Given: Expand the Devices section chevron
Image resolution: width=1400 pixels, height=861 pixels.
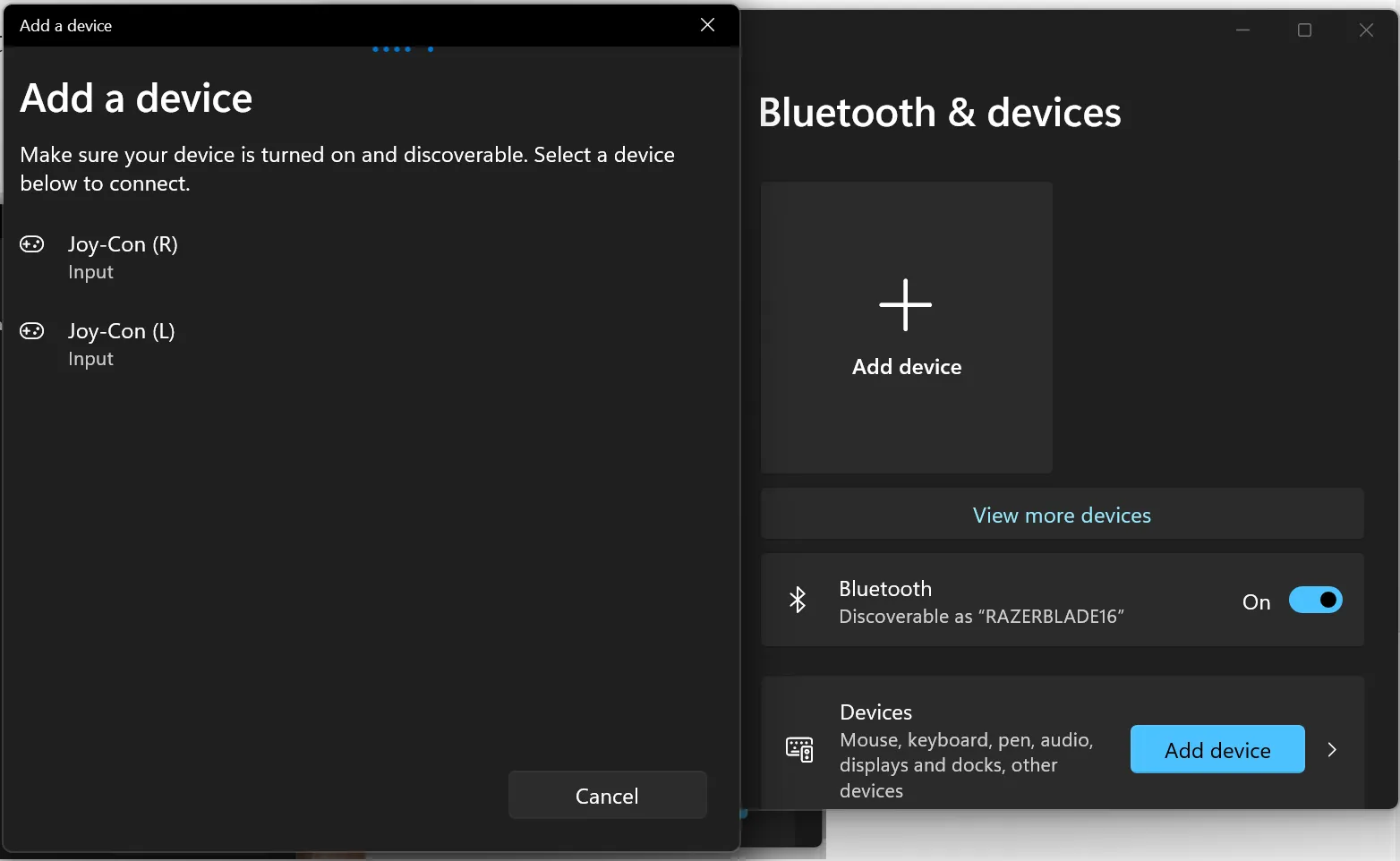Looking at the screenshot, I should coord(1332,750).
